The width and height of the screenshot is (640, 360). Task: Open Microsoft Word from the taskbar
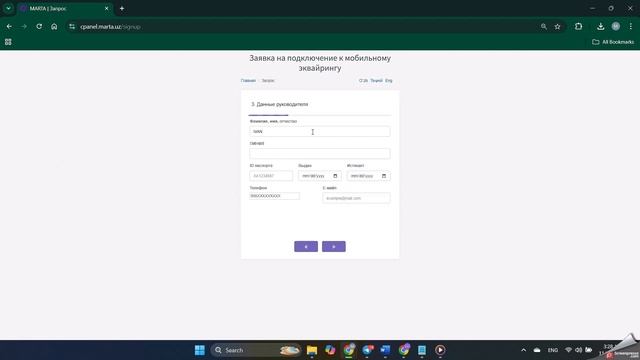(385, 350)
